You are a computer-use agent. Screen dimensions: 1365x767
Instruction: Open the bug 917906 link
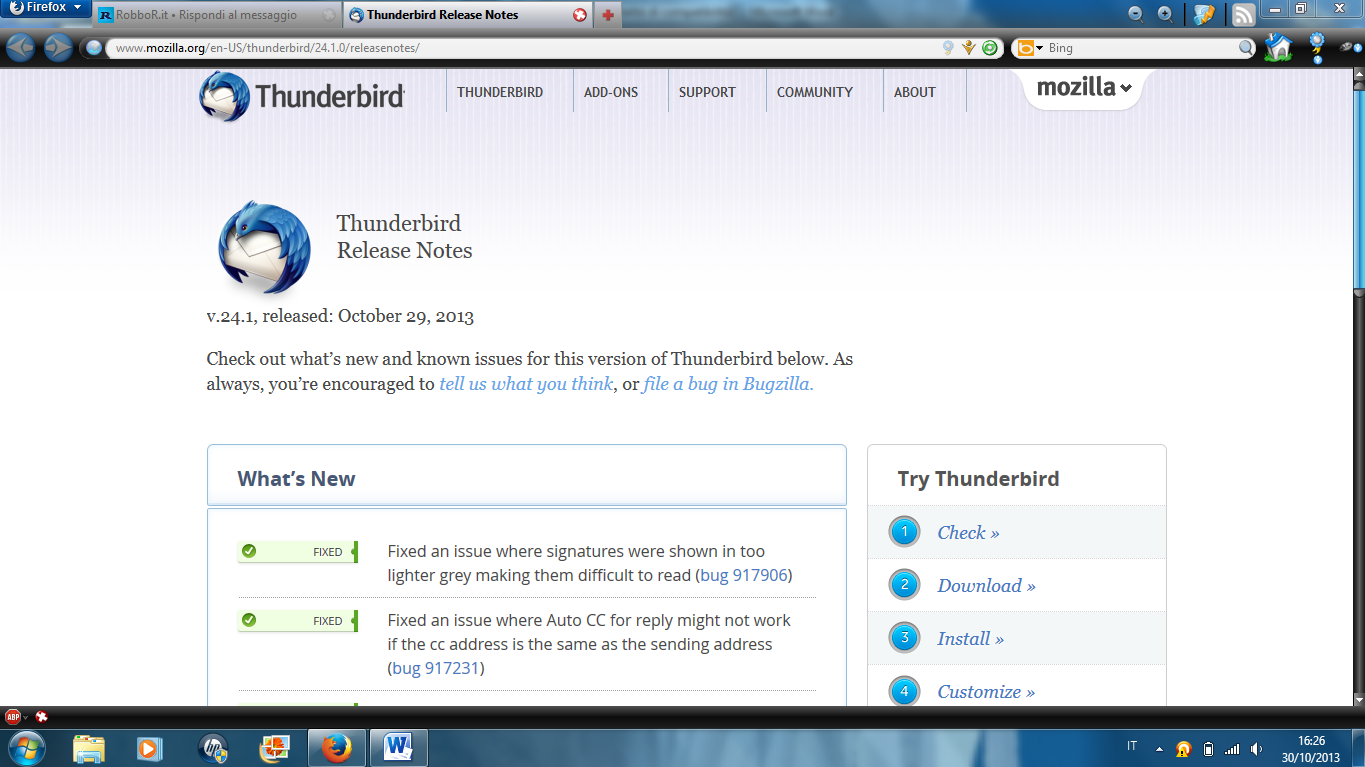pyautogui.click(x=744, y=576)
